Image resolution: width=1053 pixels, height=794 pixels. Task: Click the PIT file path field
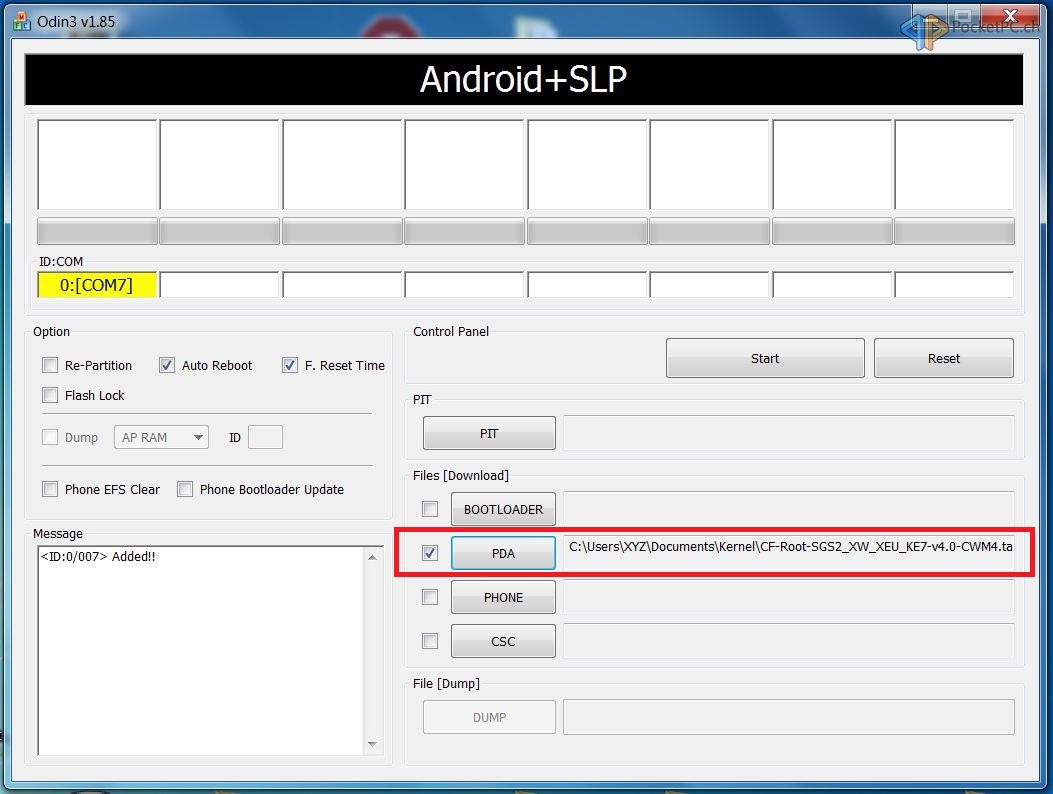pyautogui.click(x=788, y=433)
